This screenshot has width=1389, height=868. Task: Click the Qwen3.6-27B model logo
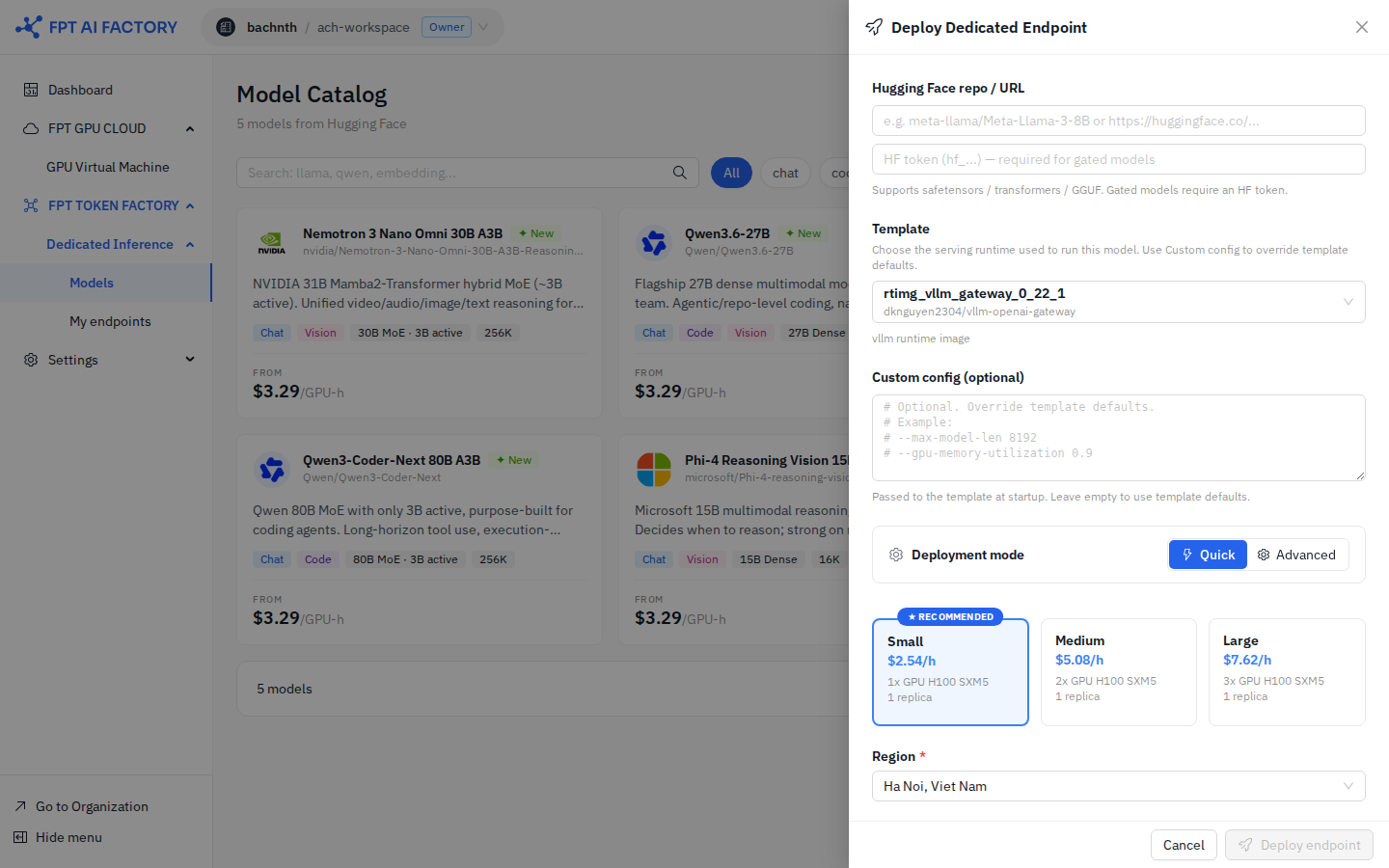pyautogui.click(x=654, y=243)
